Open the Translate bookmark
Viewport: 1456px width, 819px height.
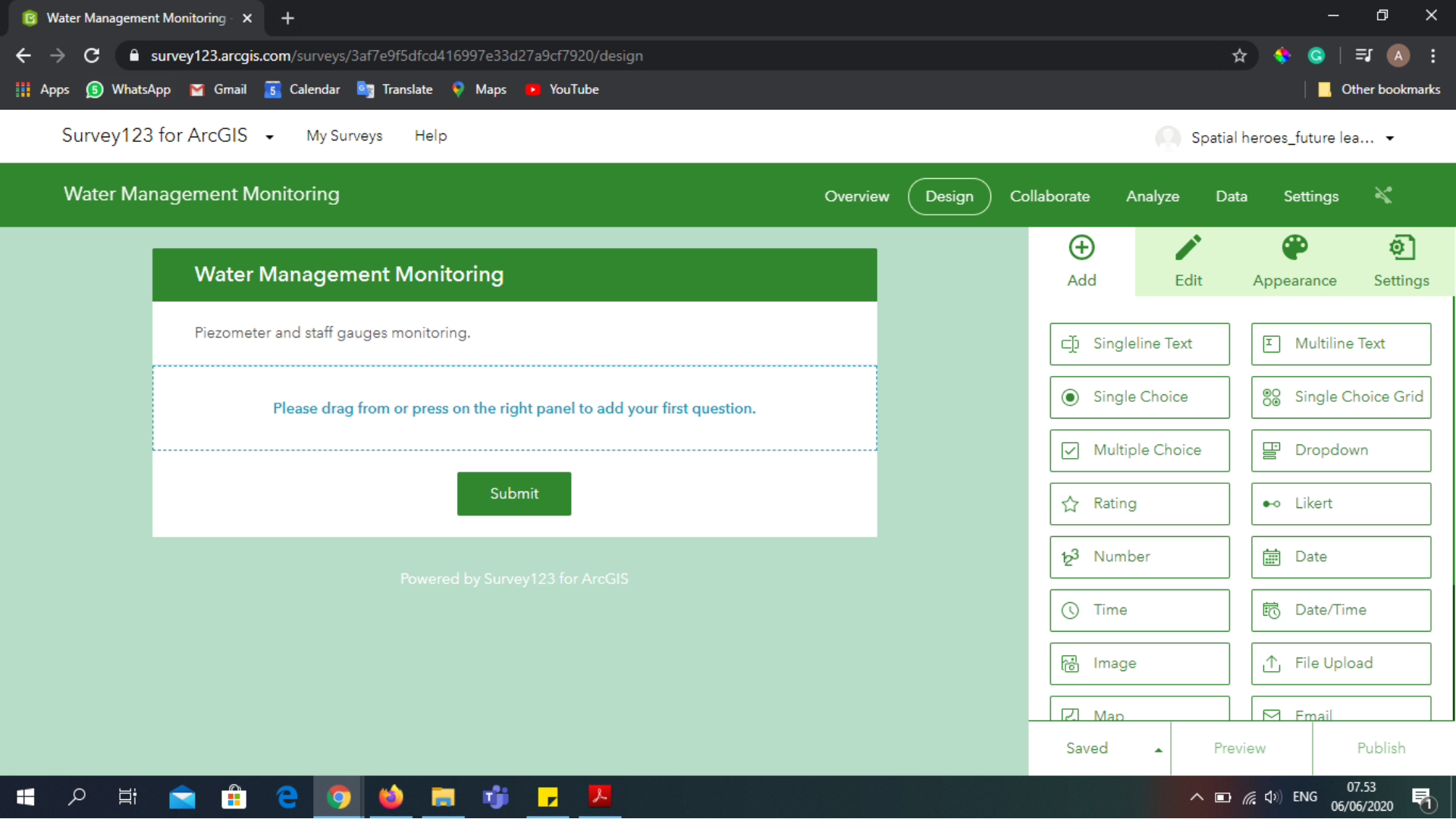click(395, 89)
